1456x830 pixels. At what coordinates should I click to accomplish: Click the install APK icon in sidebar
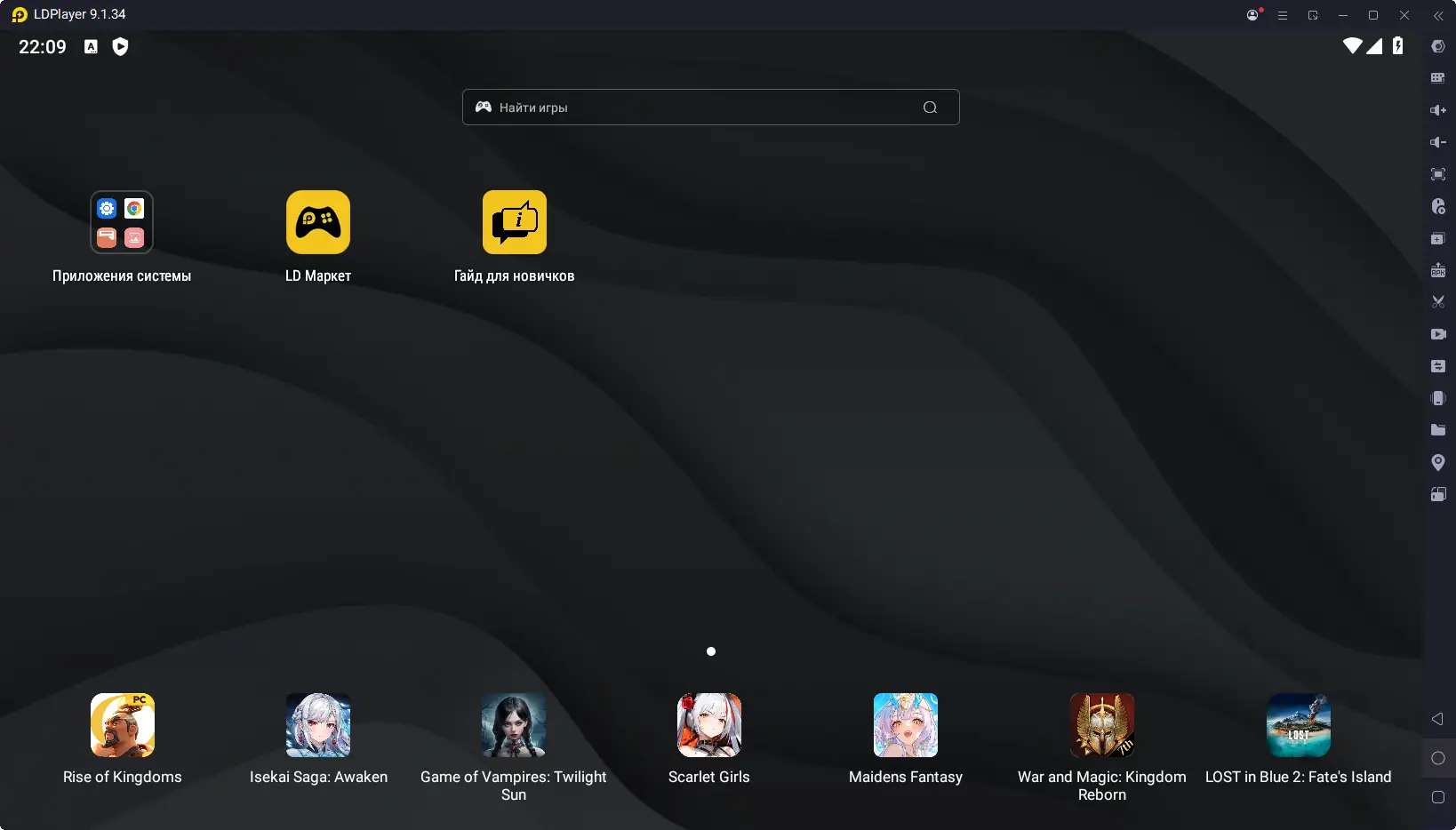1437,270
